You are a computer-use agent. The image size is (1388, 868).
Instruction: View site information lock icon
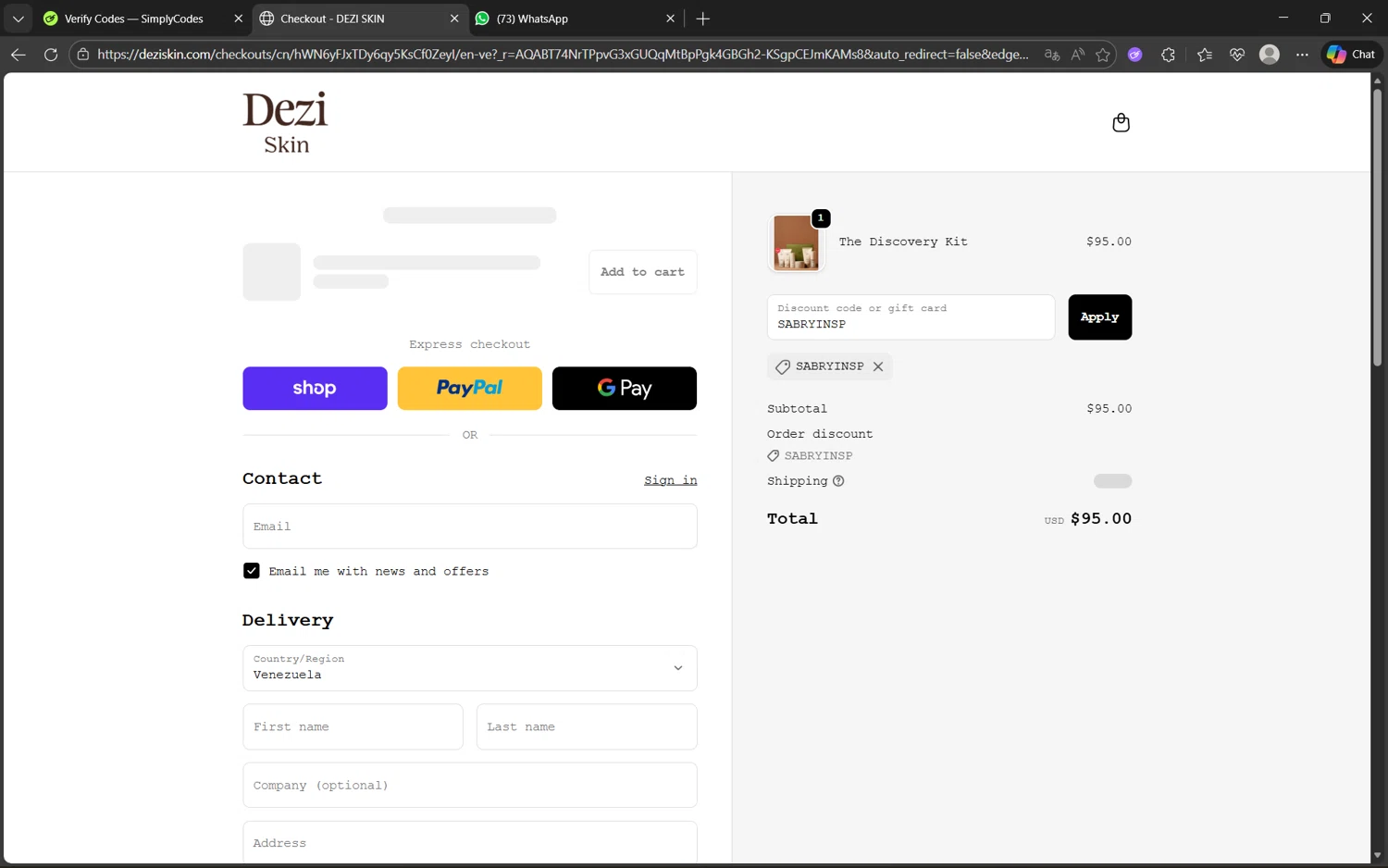[83, 55]
